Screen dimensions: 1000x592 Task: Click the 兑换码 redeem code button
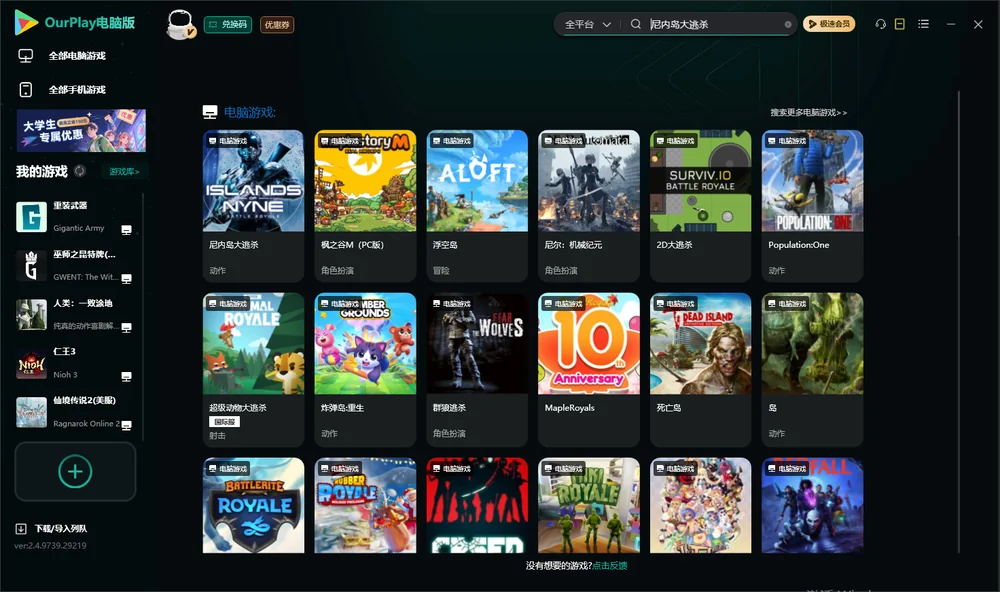[228, 24]
